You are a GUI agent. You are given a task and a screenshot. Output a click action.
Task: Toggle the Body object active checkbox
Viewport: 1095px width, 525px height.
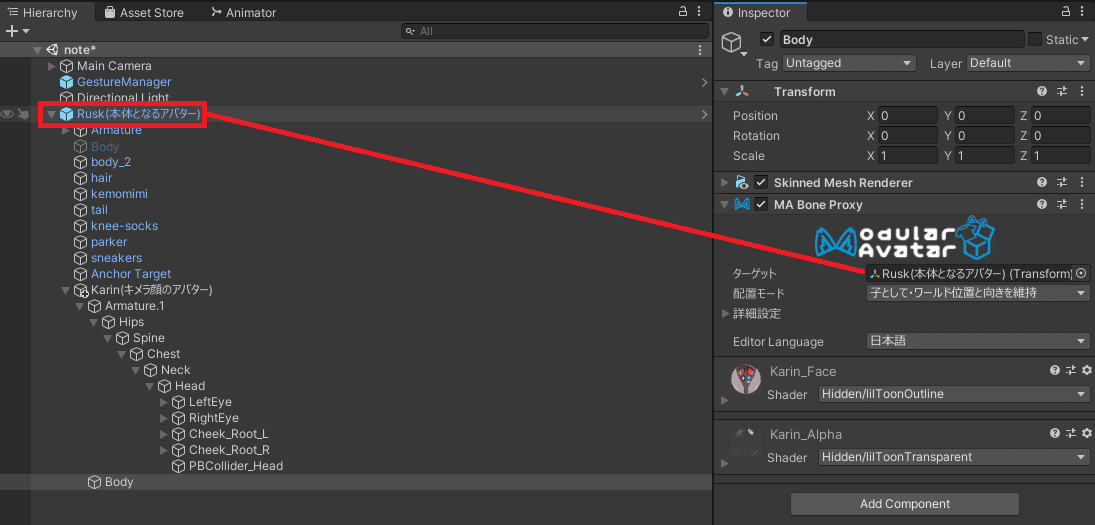[x=767, y=40]
